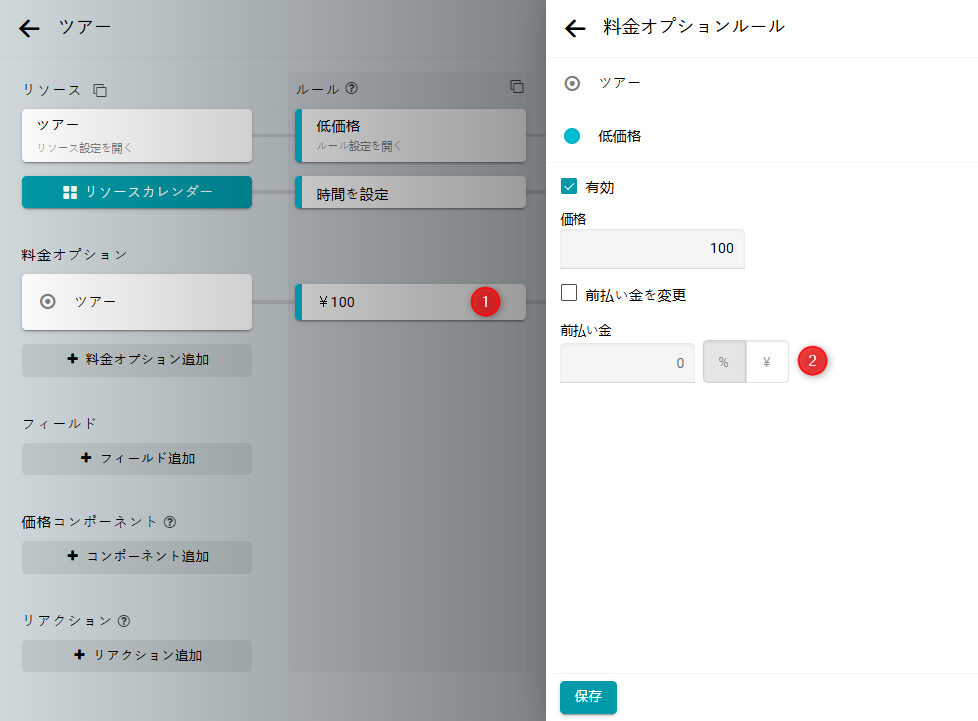Viewport: 978px width, 721px height.
Task: Enable the 前払い金を変更 checkbox
Action: [570, 294]
